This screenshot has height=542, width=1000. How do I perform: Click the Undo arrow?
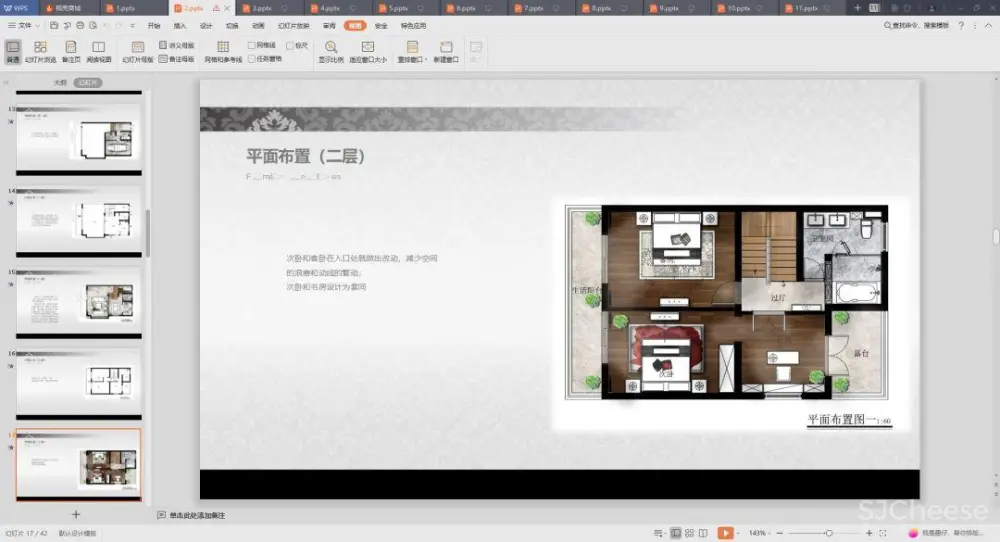point(107,26)
